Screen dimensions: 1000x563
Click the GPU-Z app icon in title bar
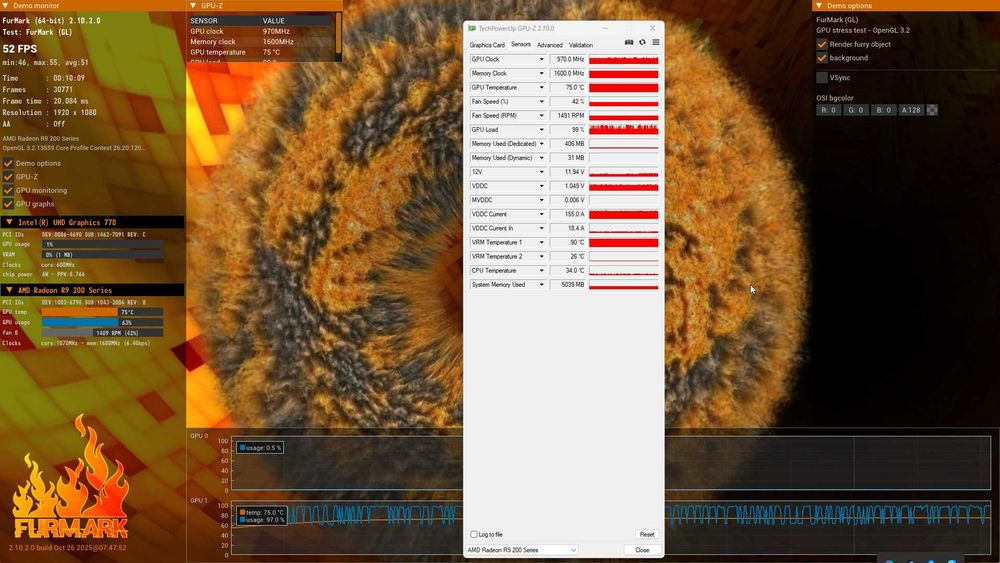(x=472, y=28)
